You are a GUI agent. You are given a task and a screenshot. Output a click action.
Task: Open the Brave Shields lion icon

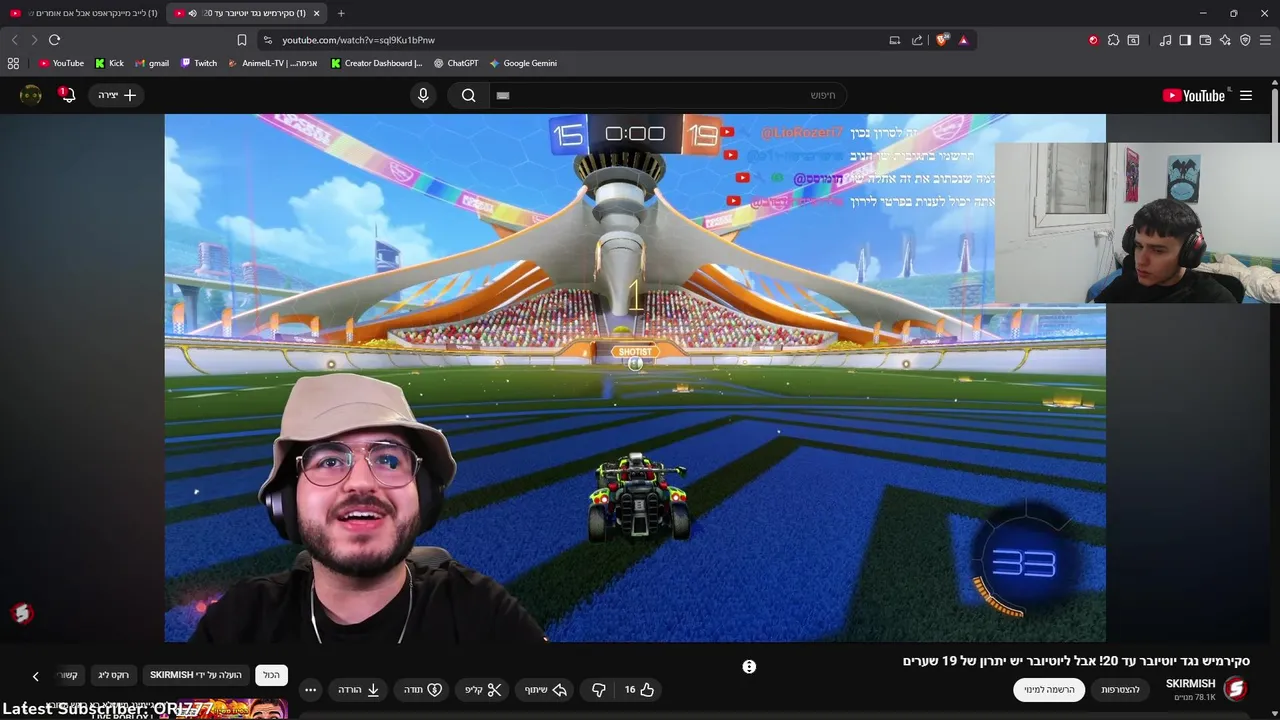(x=942, y=40)
